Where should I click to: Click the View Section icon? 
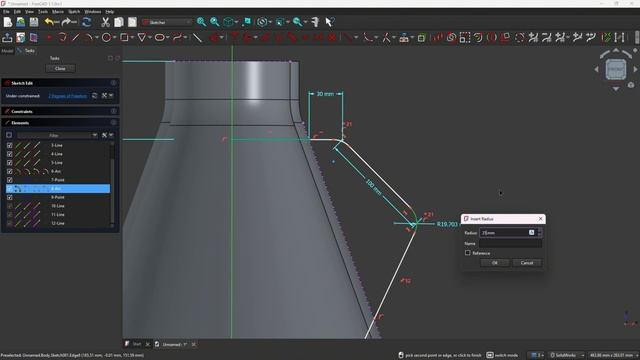pyautogui.click(x=34, y=38)
